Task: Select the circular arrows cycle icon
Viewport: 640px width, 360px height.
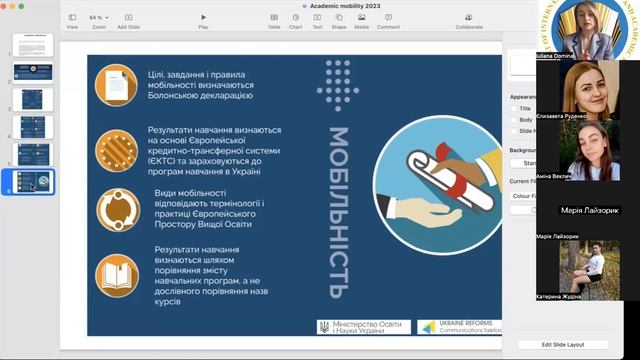Action: tap(118, 209)
